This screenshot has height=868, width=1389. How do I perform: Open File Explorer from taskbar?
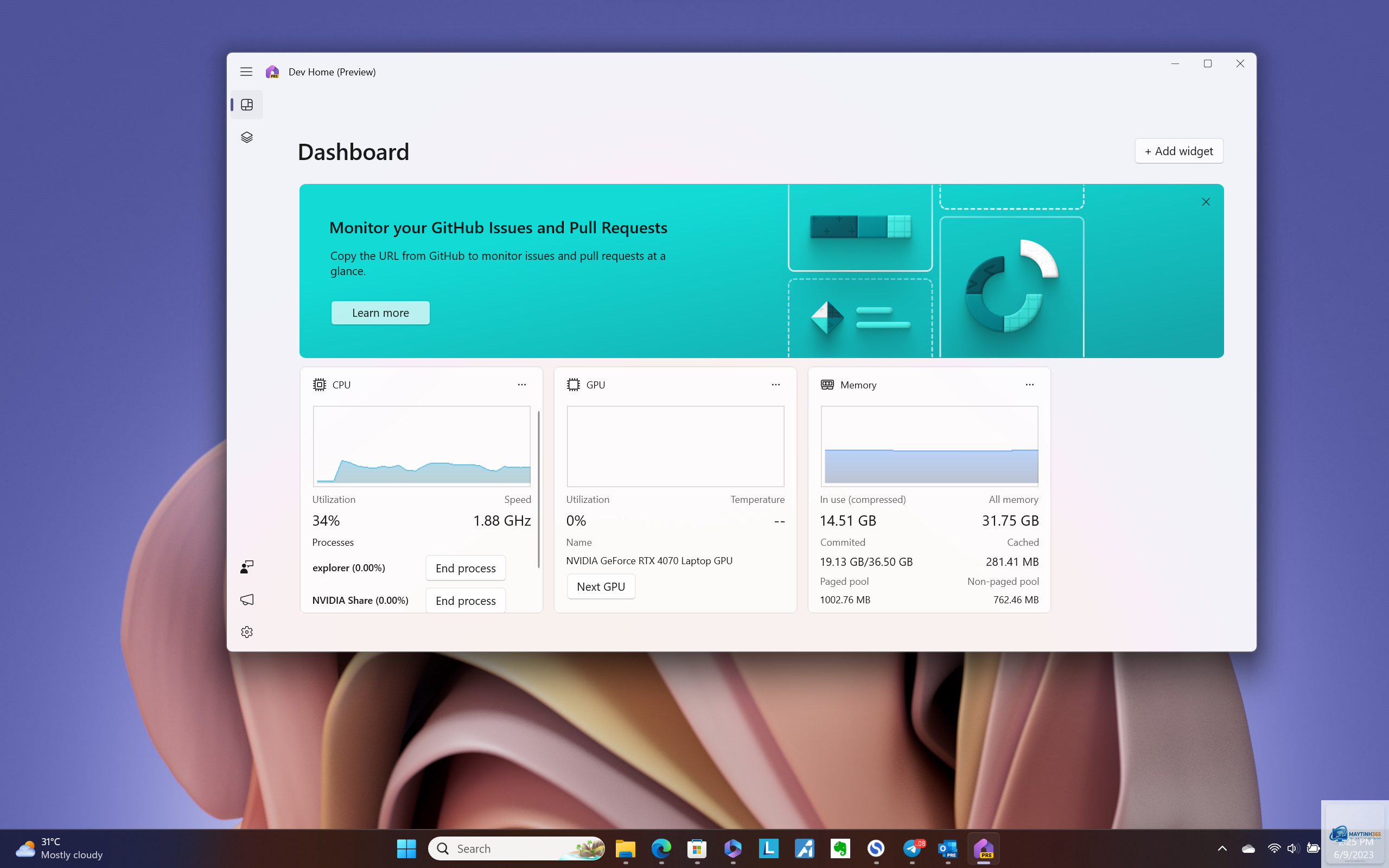626,848
